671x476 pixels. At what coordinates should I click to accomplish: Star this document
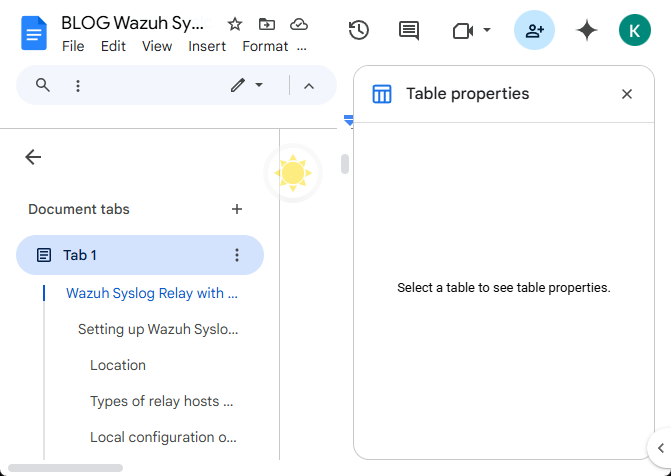point(235,24)
